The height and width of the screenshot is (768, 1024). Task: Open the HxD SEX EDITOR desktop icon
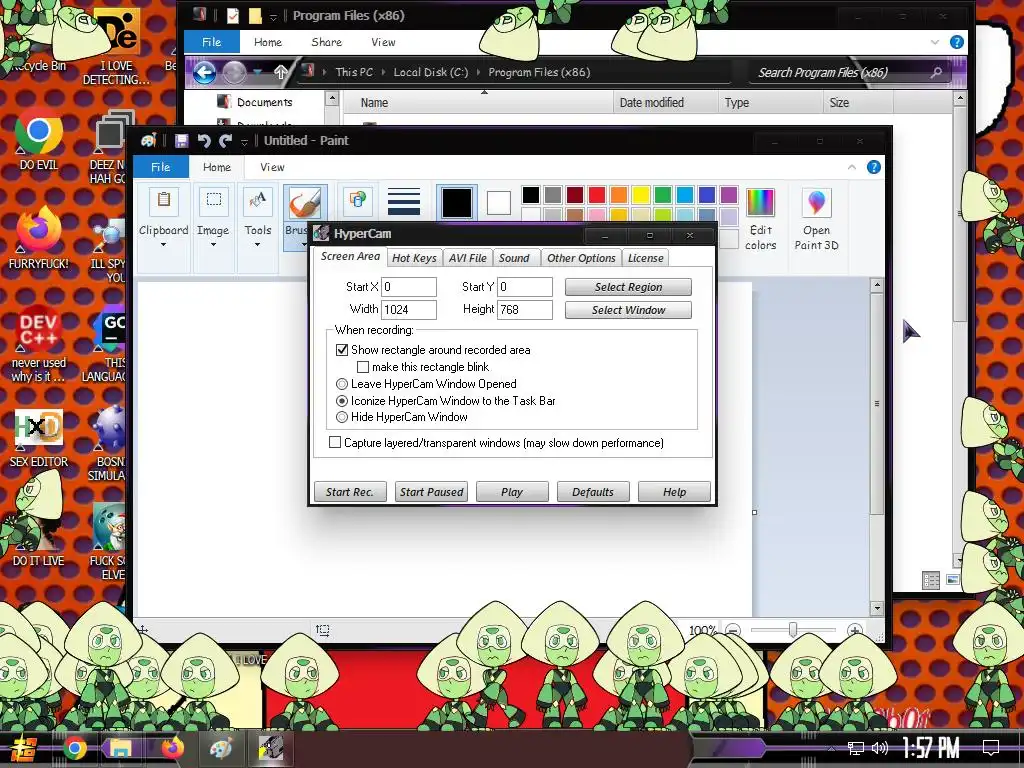pyautogui.click(x=39, y=438)
